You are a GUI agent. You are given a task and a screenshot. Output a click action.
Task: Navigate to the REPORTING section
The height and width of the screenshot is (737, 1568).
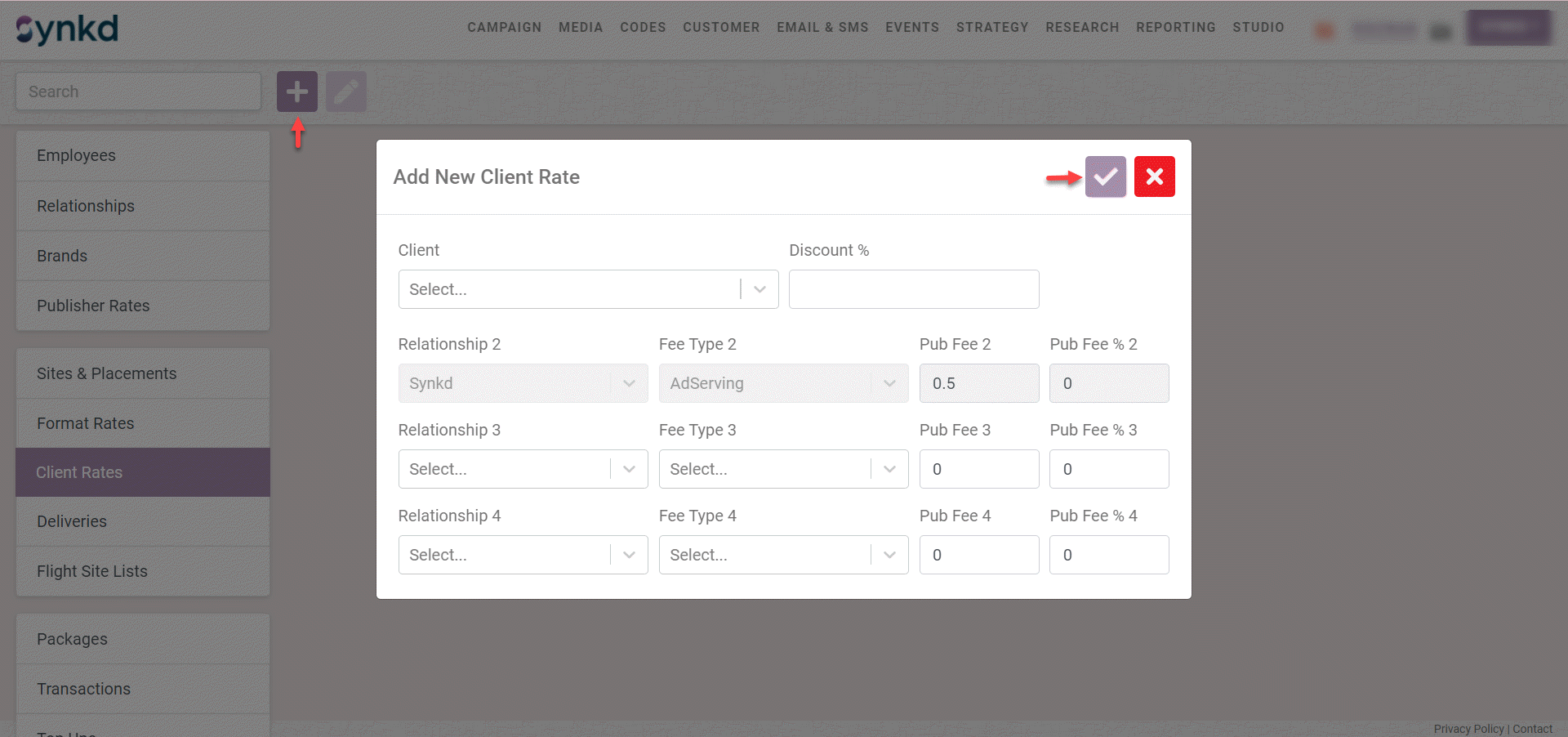click(1176, 27)
